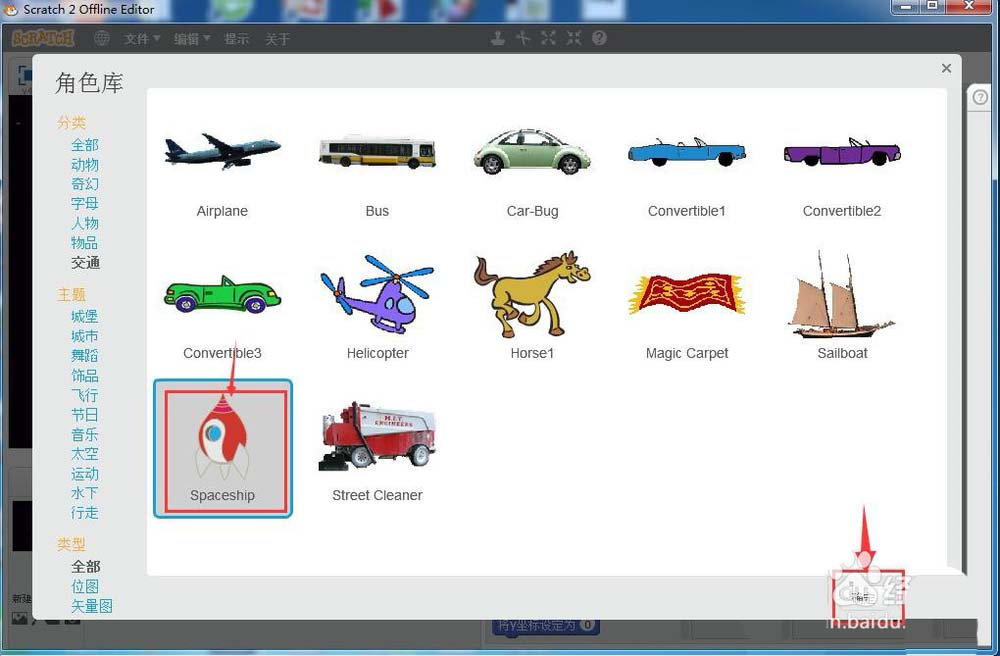Select the Airplane sprite thumbnail
This screenshot has width=1000, height=656.
[222, 151]
